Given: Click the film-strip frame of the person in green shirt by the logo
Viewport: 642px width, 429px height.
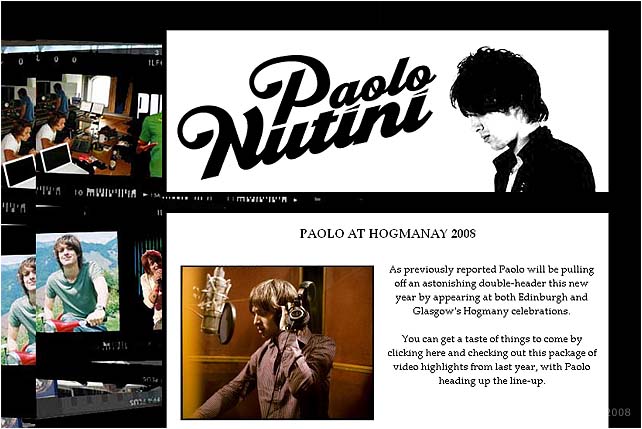Looking at the screenshot, I should 149,135.
